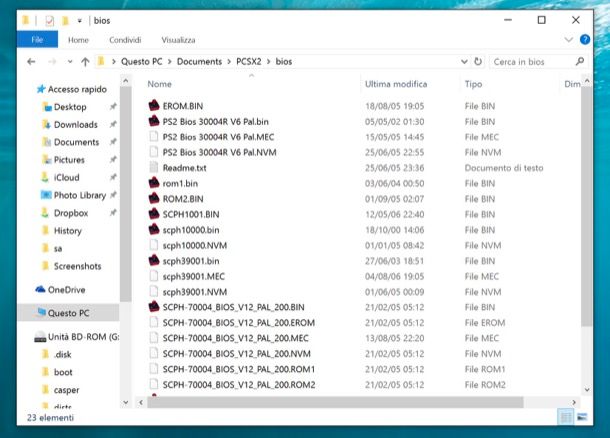Viewport: 610px width, 438px height.
Task: Select the Readme.txt file icon
Action: point(154,168)
